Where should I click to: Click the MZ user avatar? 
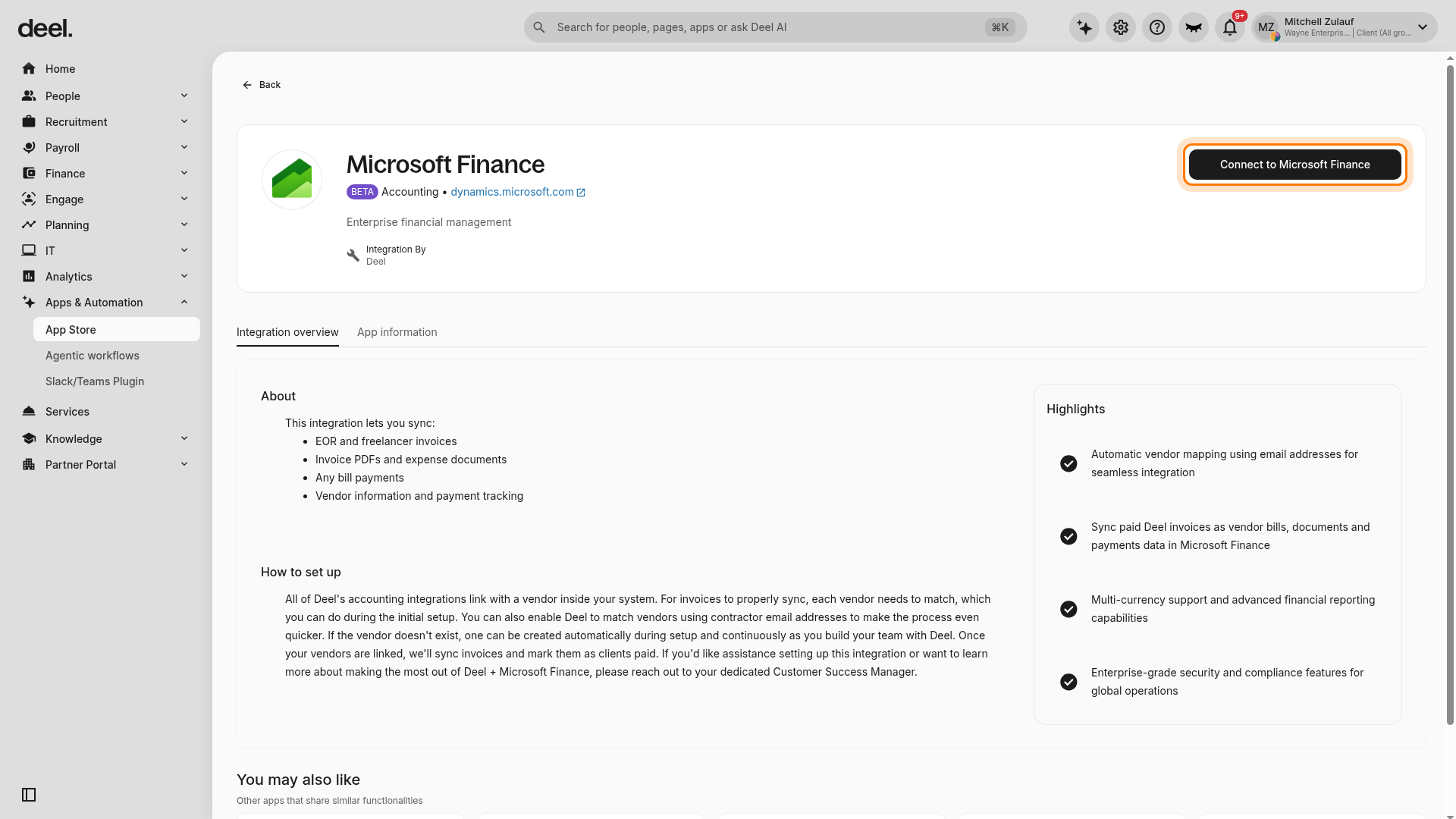[1266, 27]
